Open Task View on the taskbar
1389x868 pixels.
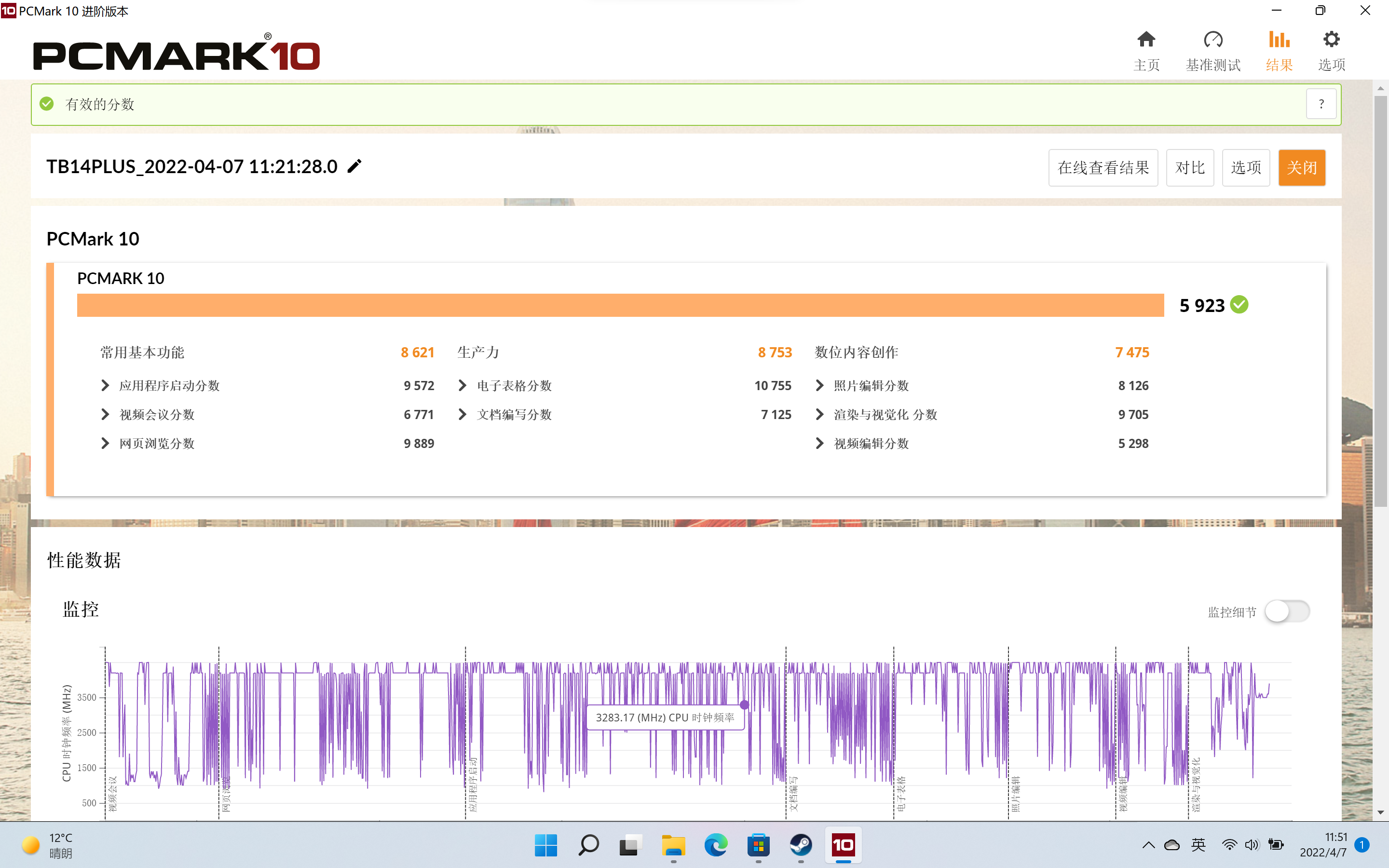[x=630, y=845]
